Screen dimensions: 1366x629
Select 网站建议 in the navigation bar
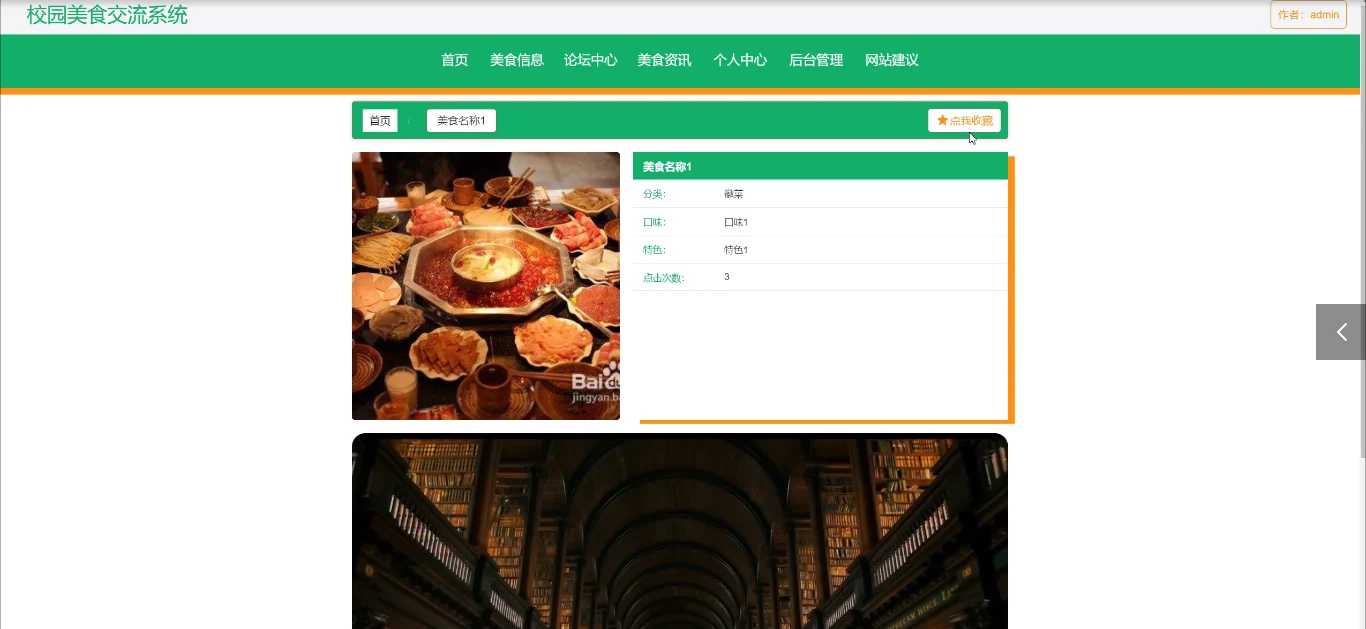tap(892, 60)
